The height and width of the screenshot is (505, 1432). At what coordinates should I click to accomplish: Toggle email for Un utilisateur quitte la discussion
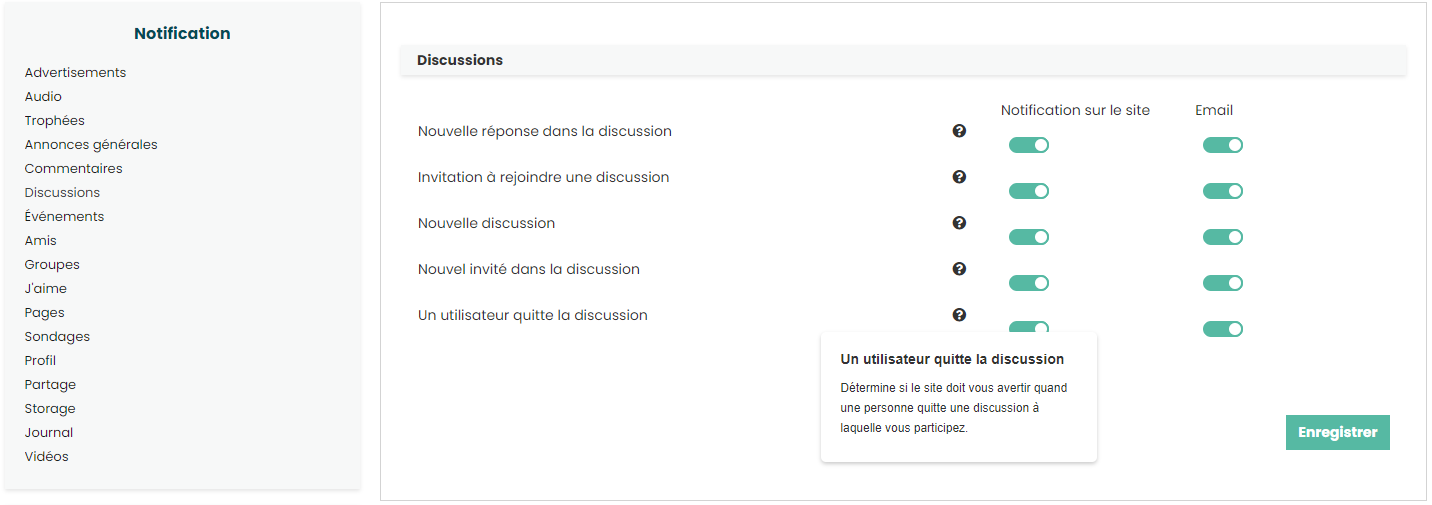pos(1222,329)
